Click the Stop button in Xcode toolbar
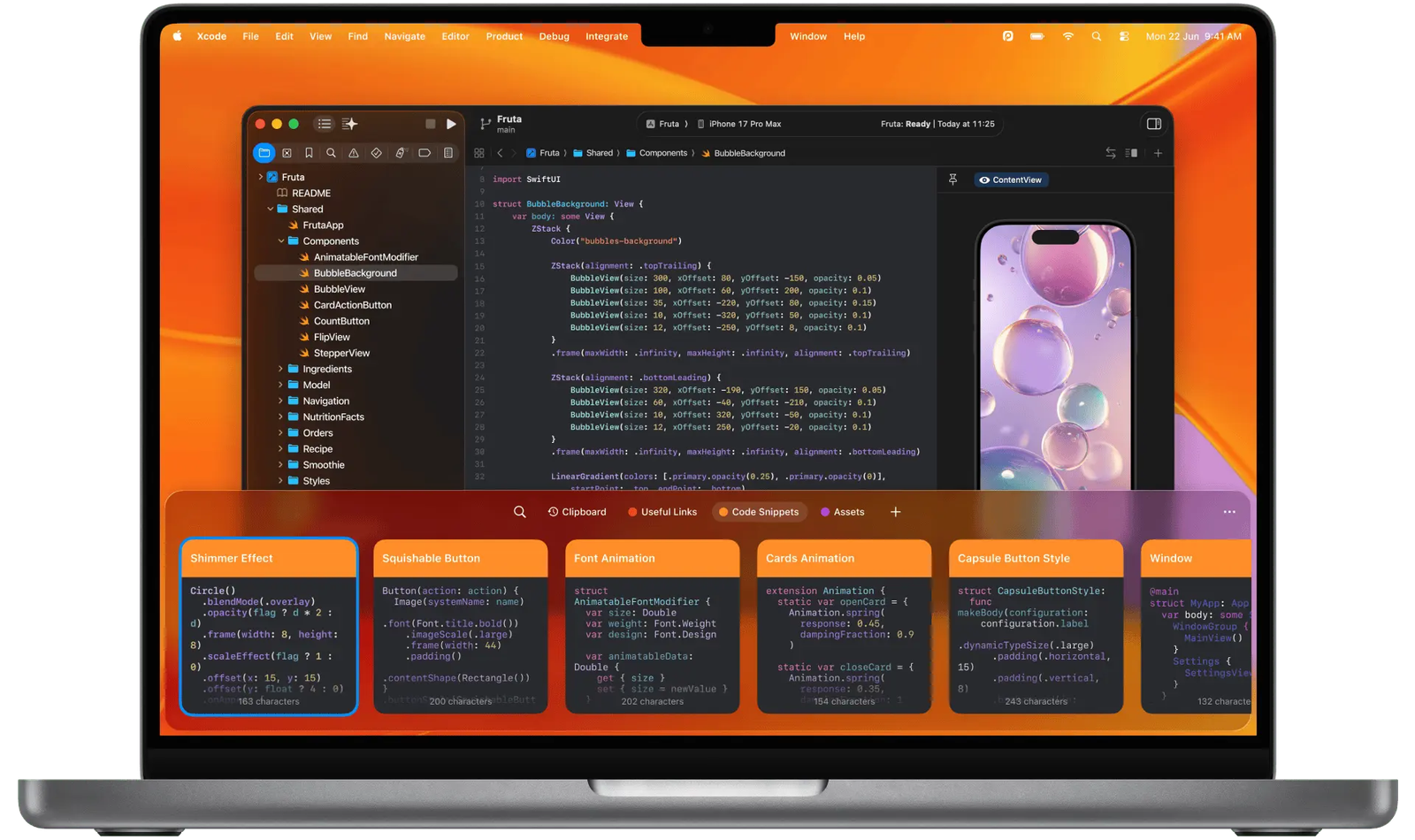1415x840 pixels. tap(431, 124)
